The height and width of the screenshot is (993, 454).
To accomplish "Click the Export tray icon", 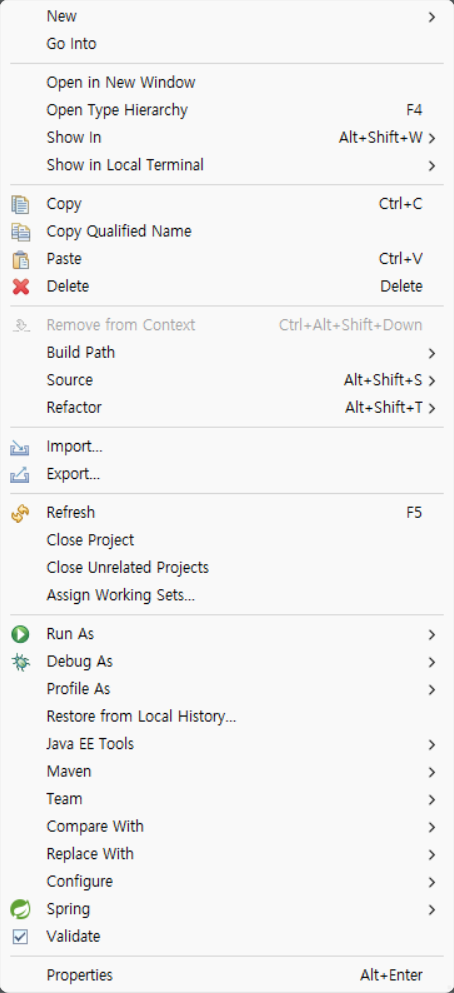I will (20, 474).
